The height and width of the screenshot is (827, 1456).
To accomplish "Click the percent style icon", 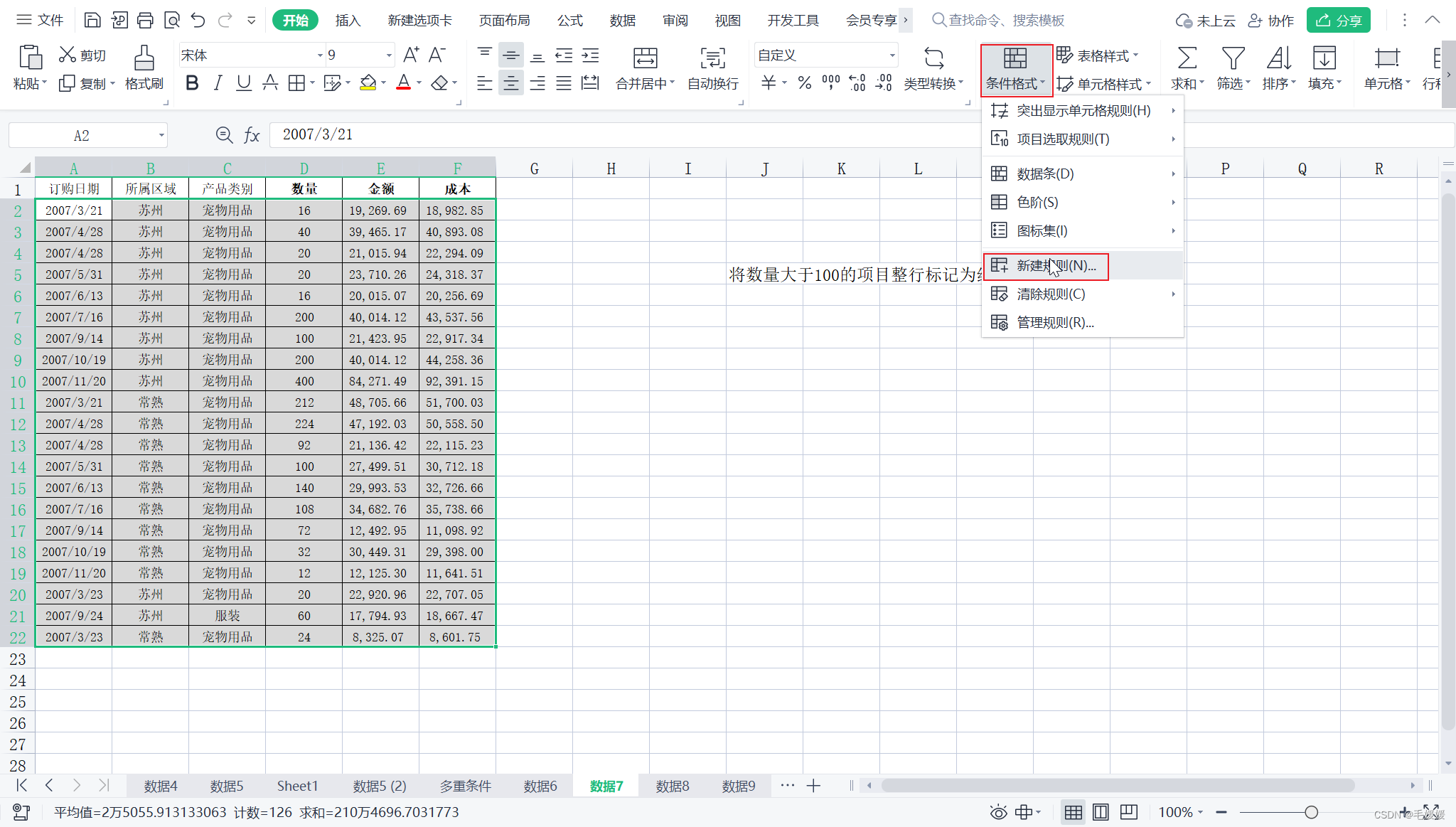I will click(x=804, y=83).
